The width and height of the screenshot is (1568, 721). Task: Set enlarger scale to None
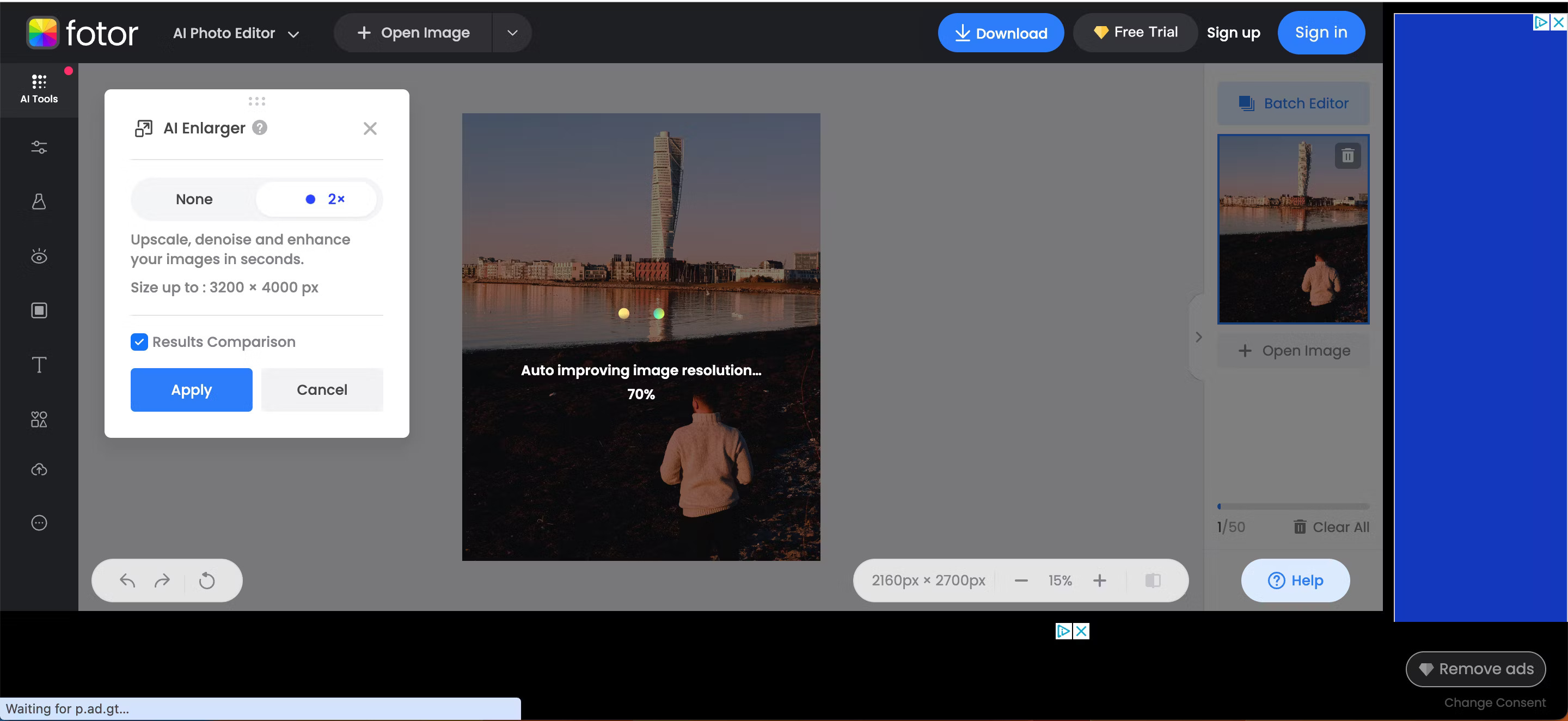point(194,199)
